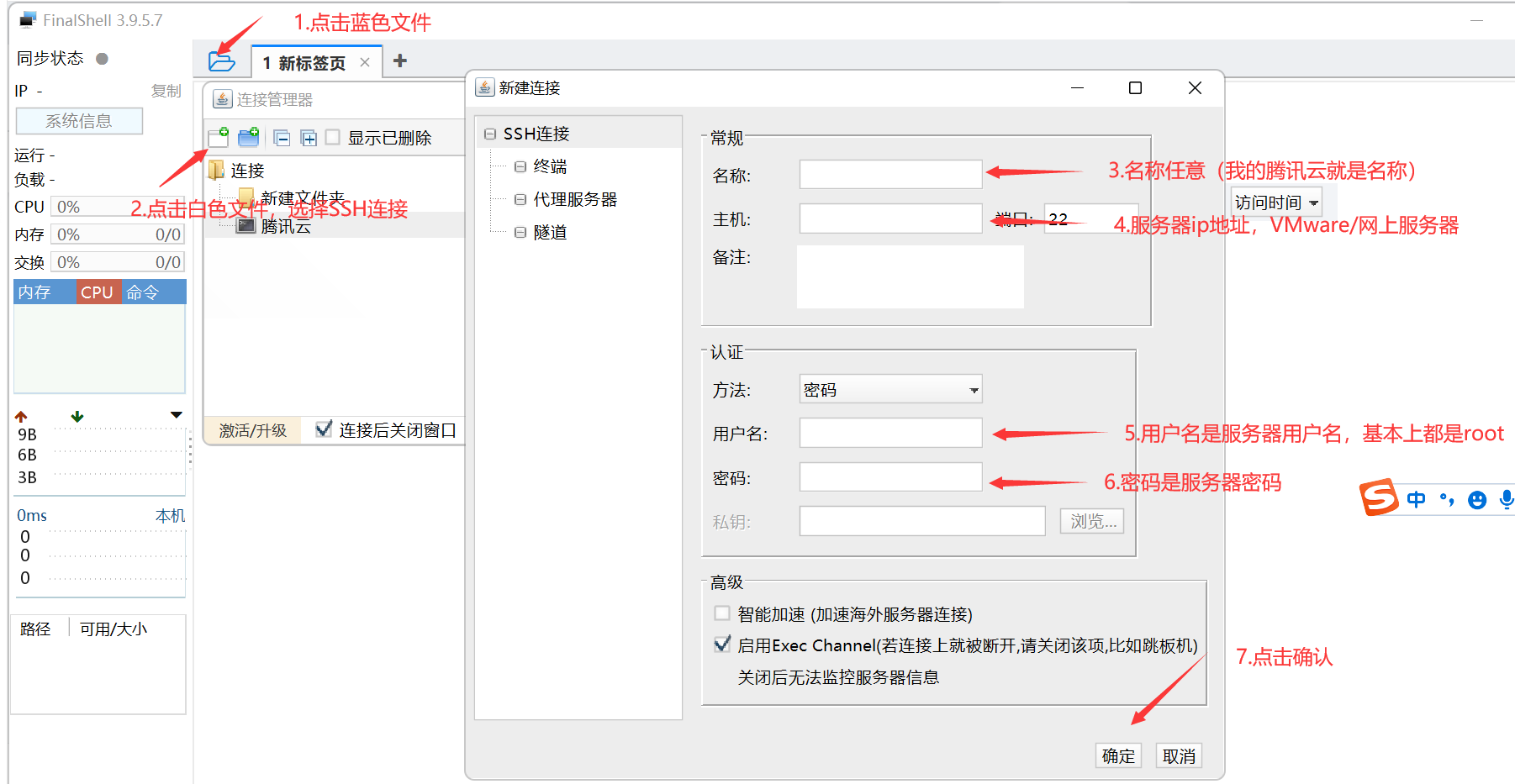This screenshot has height=784, width=1515.
Task: Select 终端 in the settings tree
Action: 550,166
